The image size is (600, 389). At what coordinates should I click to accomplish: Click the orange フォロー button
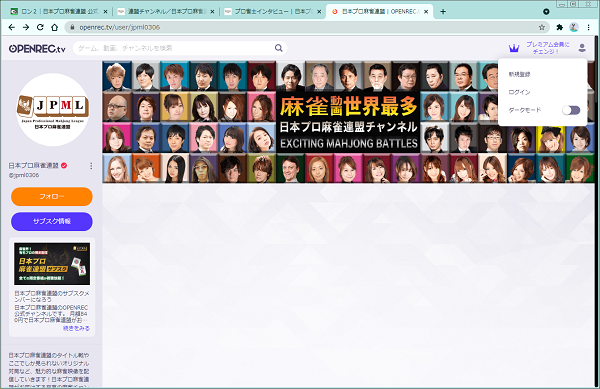point(52,197)
